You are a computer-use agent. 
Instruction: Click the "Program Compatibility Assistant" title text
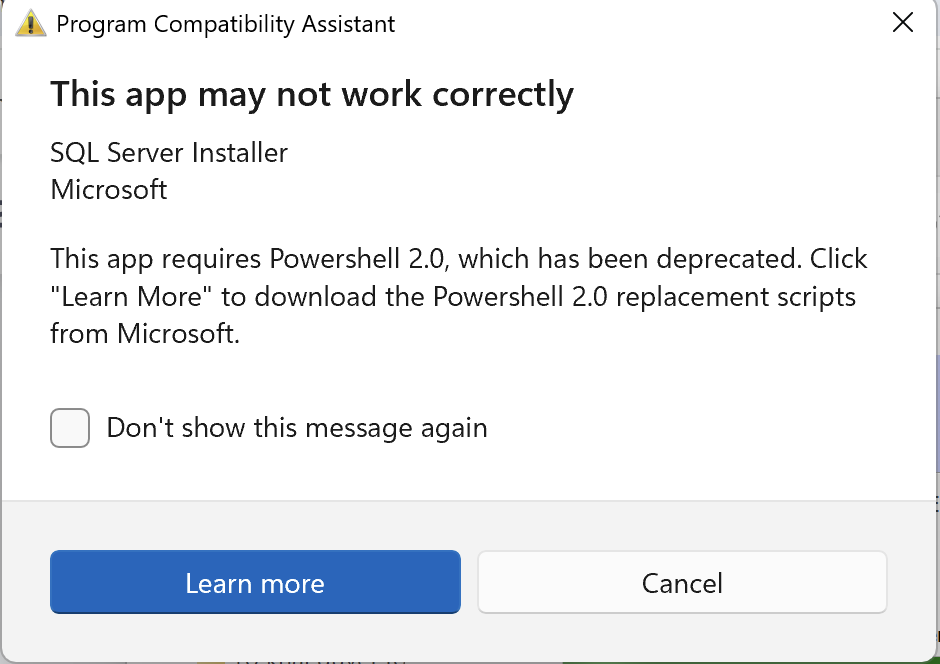(226, 24)
